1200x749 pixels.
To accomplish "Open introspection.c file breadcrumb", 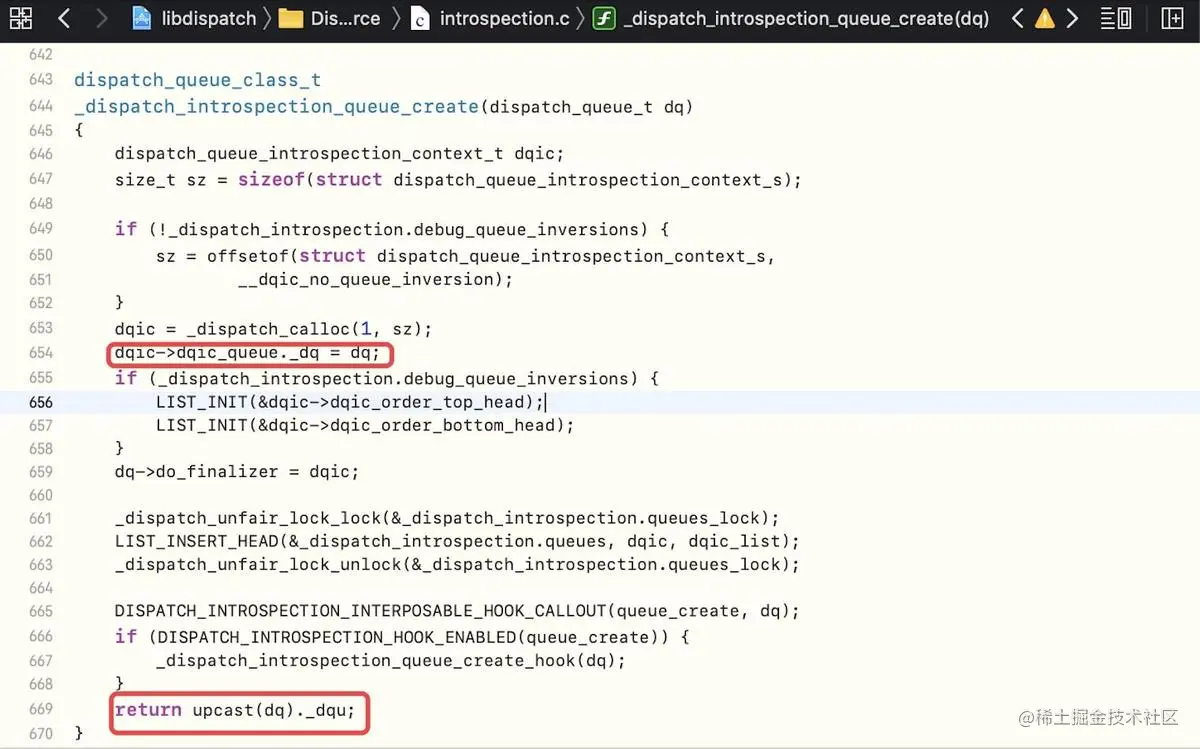I will coord(504,19).
